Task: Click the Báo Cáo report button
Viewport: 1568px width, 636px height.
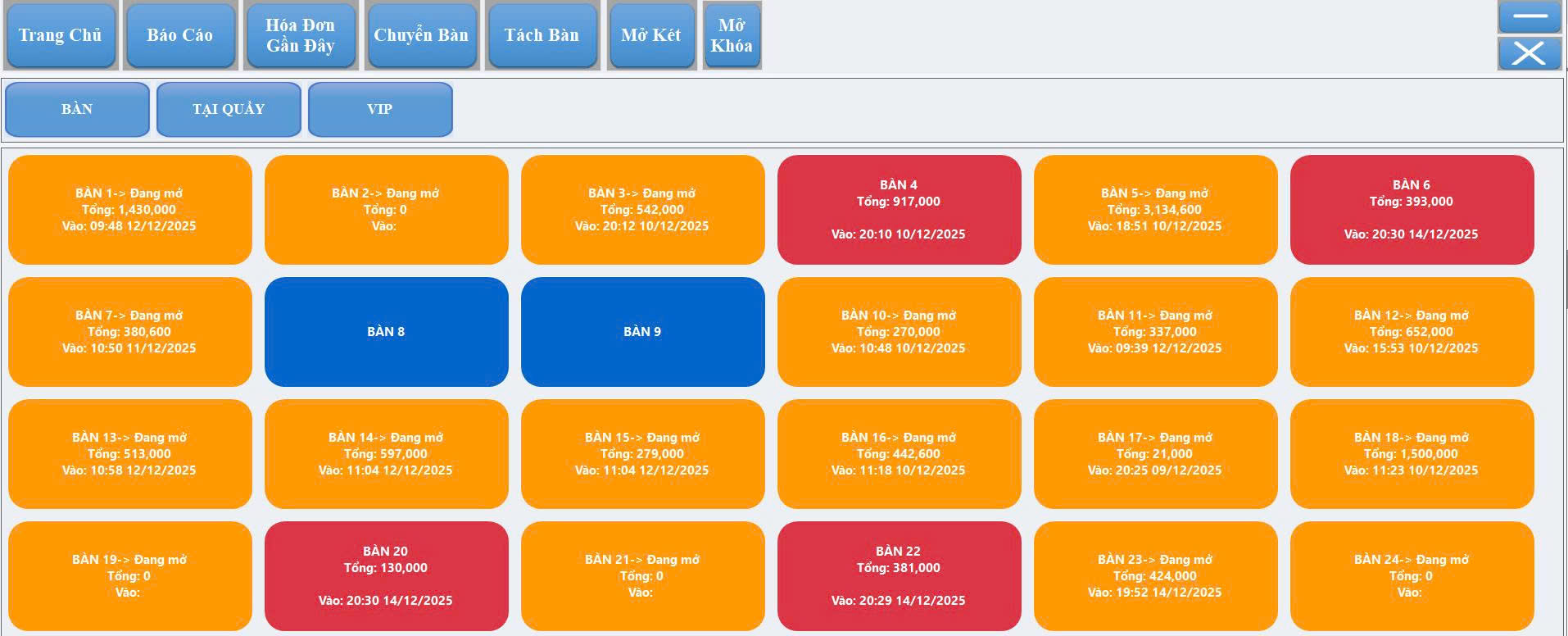Action: (179, 35)
